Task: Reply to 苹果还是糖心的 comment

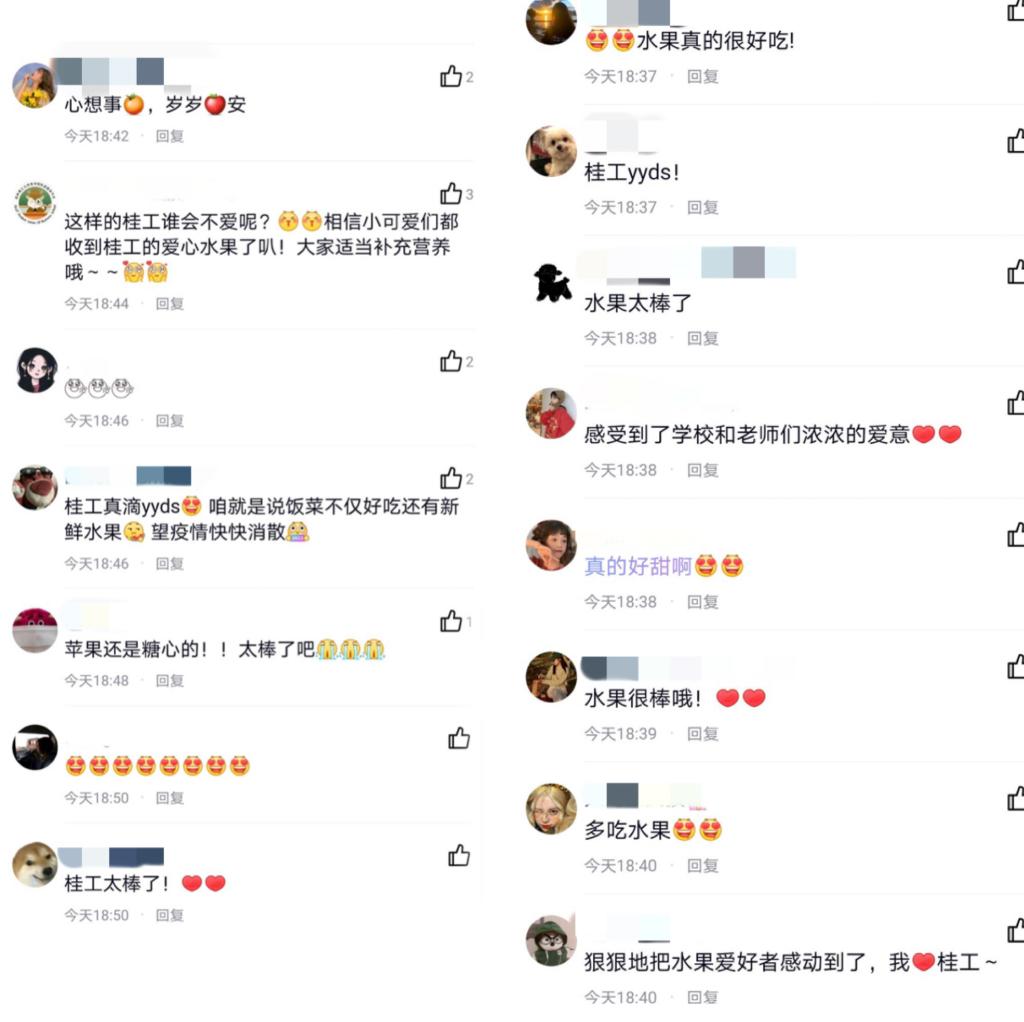Action: tap(170, 680)
